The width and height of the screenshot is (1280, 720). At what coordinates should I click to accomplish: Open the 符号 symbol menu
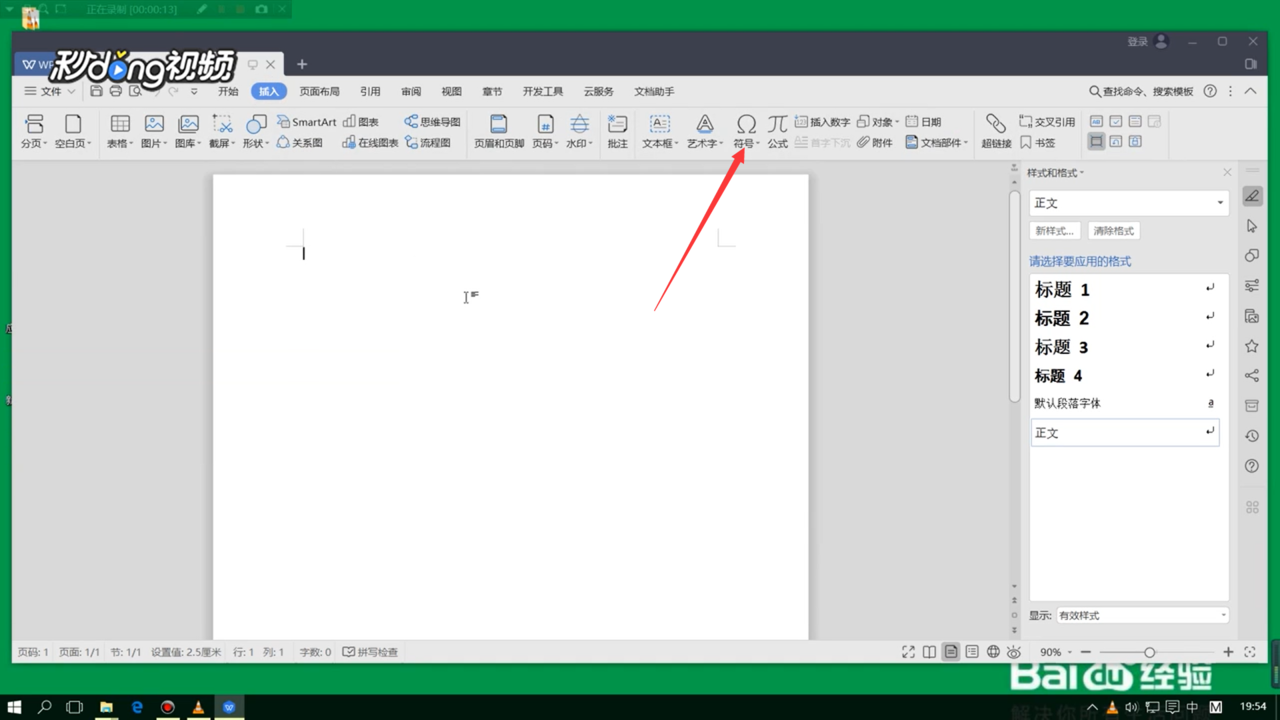click(746, 131)
